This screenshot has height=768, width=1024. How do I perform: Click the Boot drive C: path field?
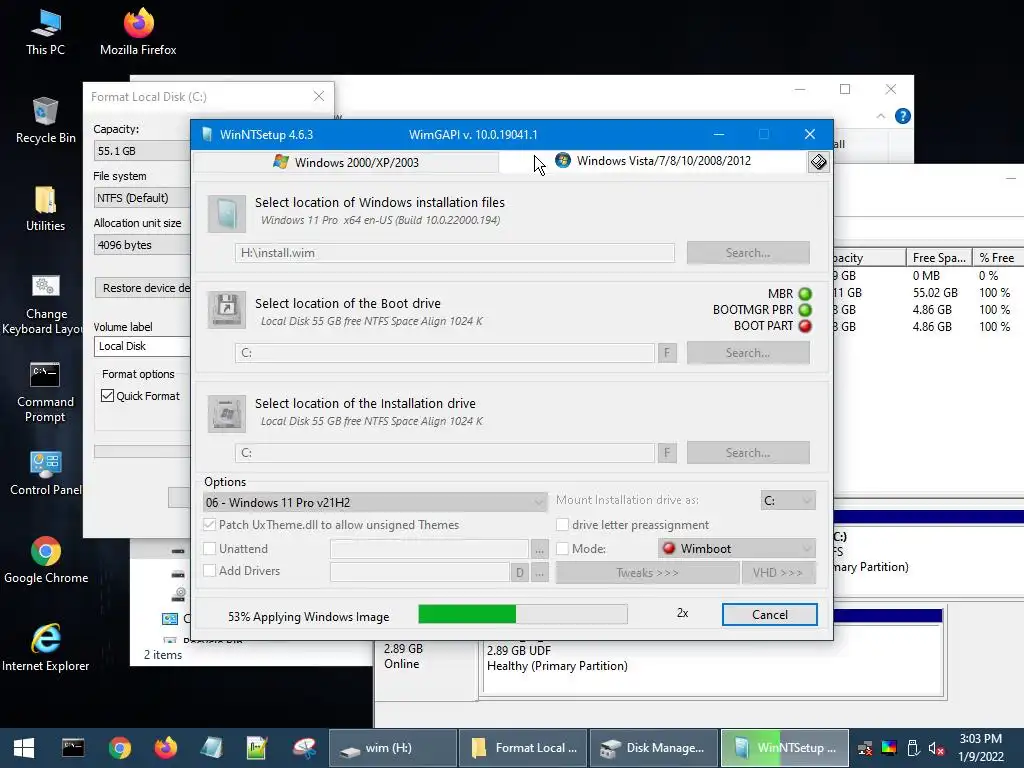click(x=445, y=353)
